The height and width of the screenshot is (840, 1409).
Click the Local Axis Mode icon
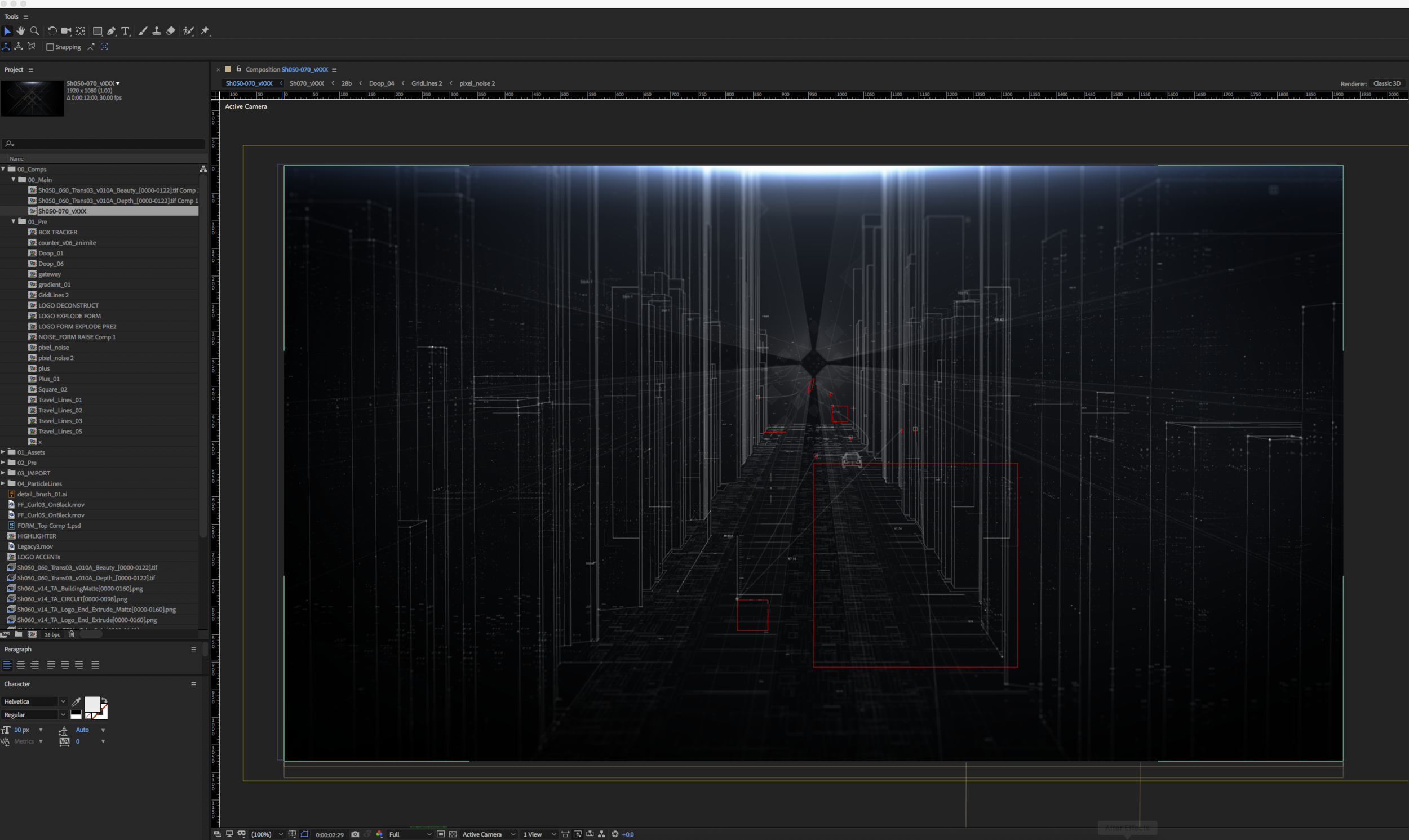pos(6,46)
